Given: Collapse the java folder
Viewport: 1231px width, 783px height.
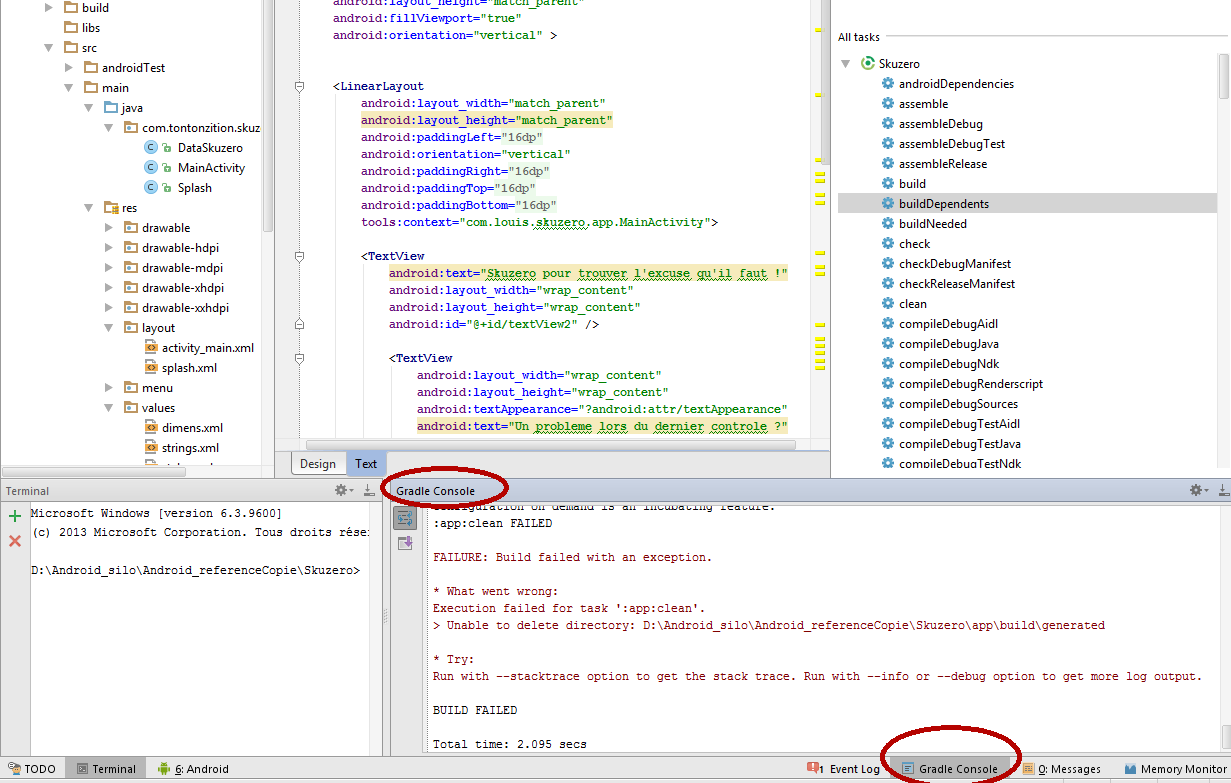Looking at the screenshot, I should click(89, 108).
